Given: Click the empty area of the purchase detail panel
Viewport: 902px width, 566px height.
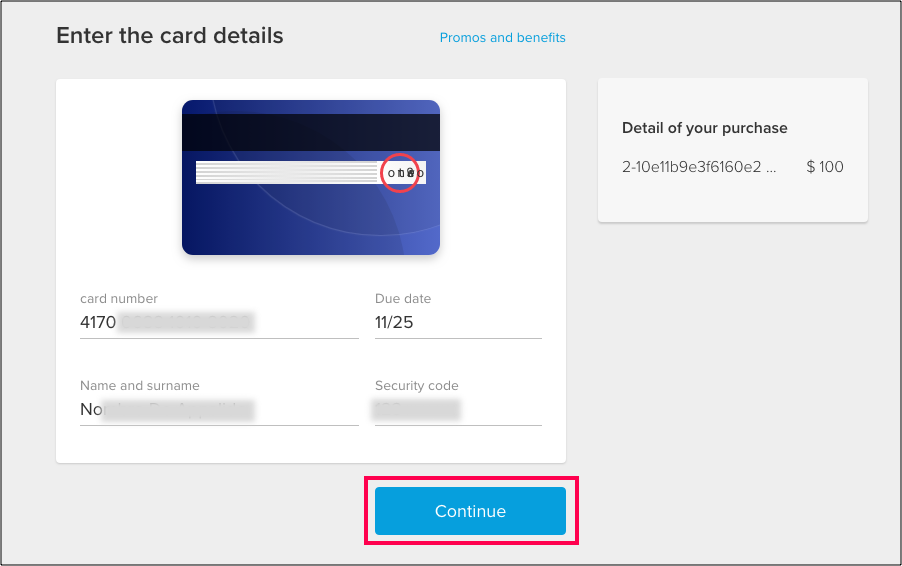Looking at the screenshot, I should pyautogui.click(x=733, y=200).
